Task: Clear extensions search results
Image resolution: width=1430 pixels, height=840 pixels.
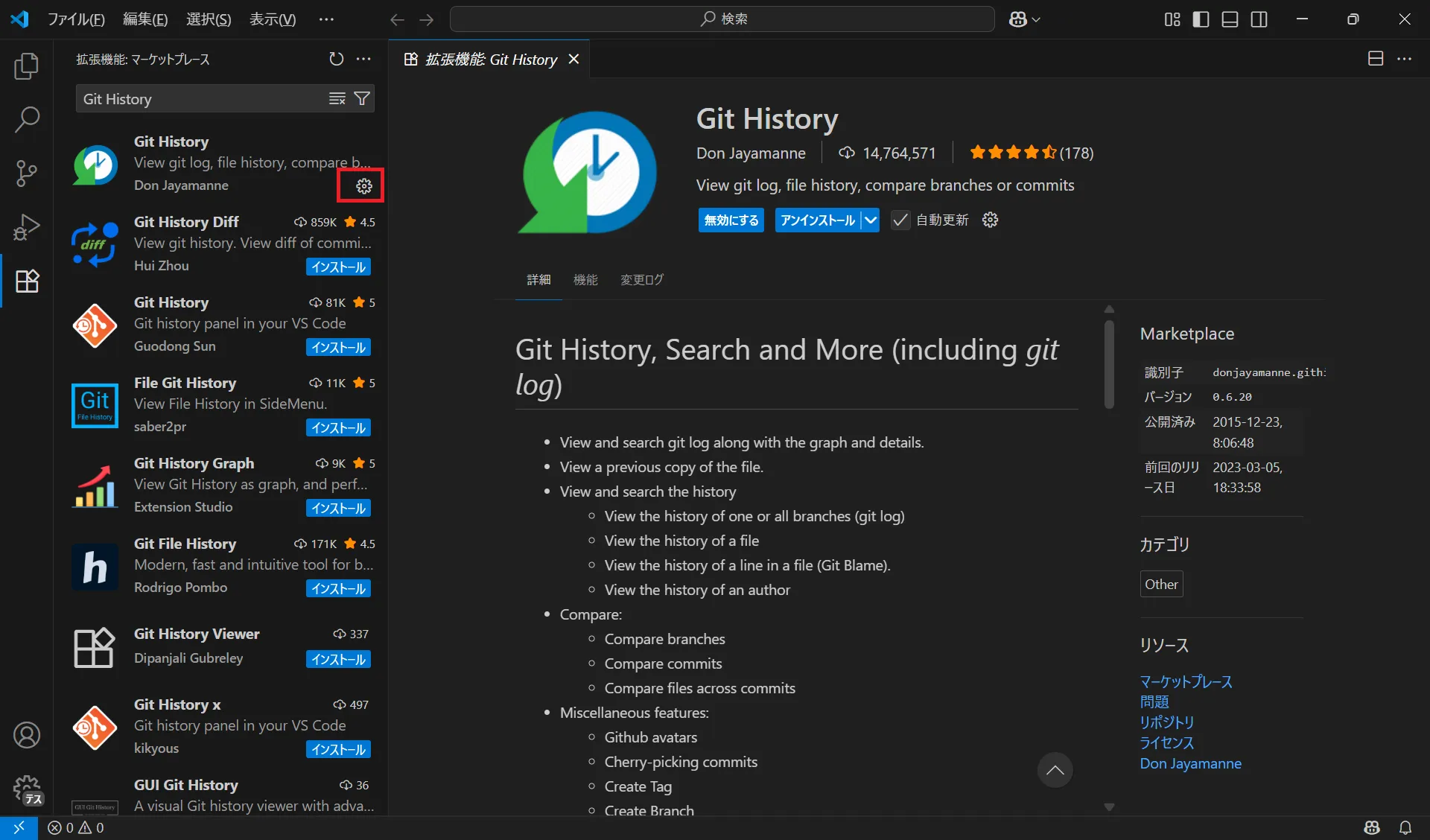Action: point(337,99)
